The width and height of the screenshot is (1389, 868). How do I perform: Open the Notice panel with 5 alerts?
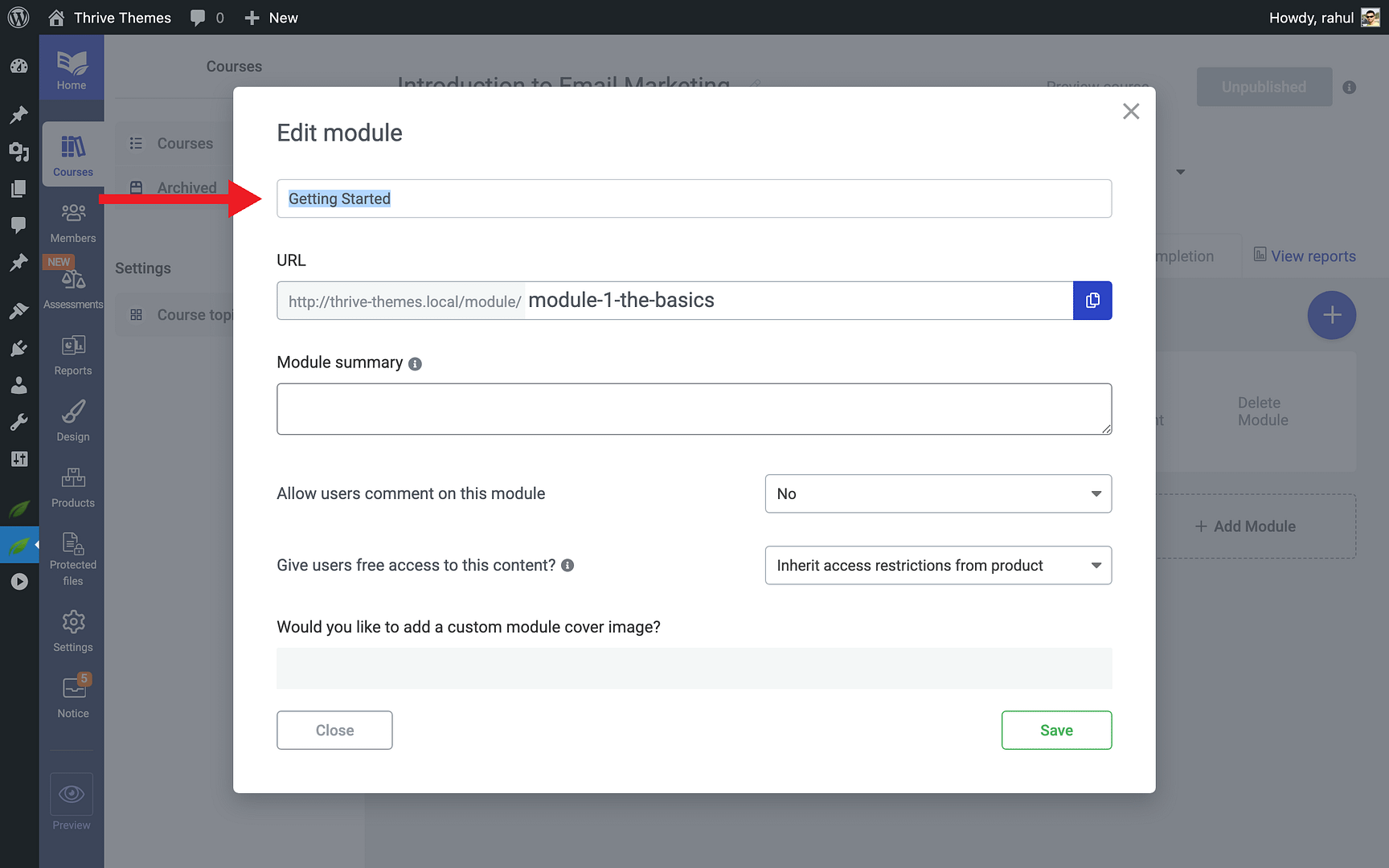[72, 696]
